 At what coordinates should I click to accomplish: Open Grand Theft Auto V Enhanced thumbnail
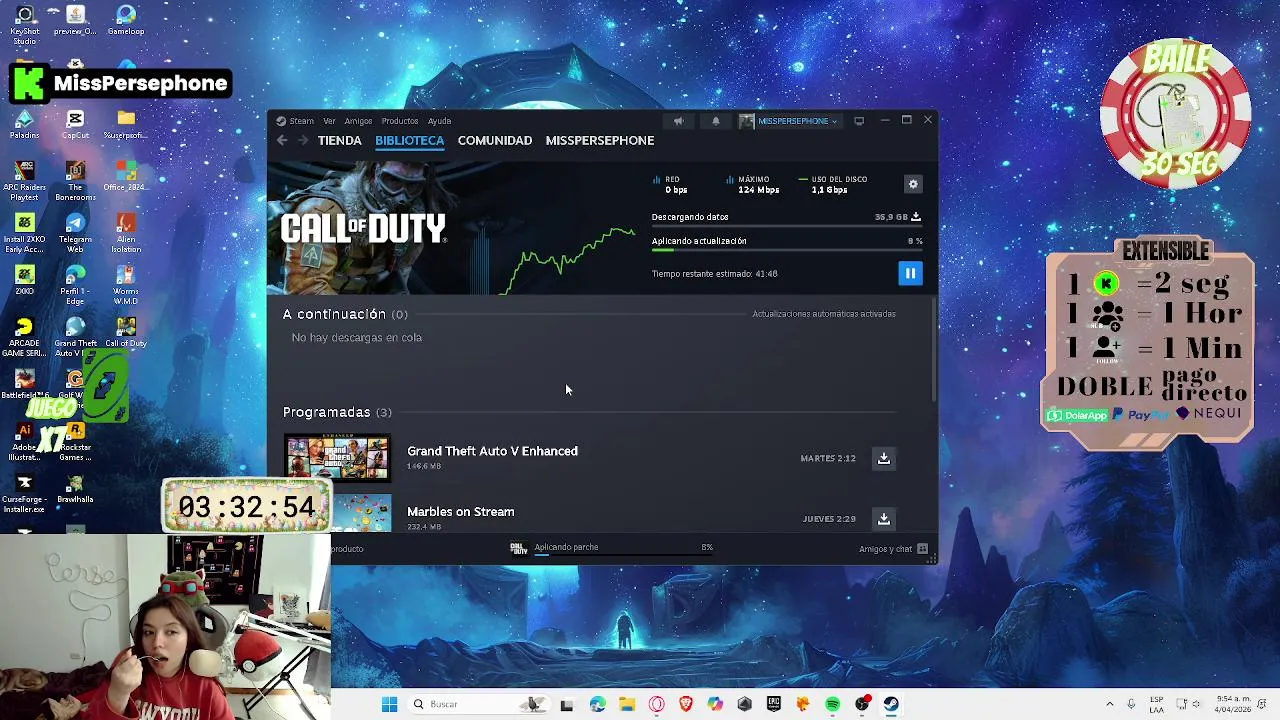[338, 458]
